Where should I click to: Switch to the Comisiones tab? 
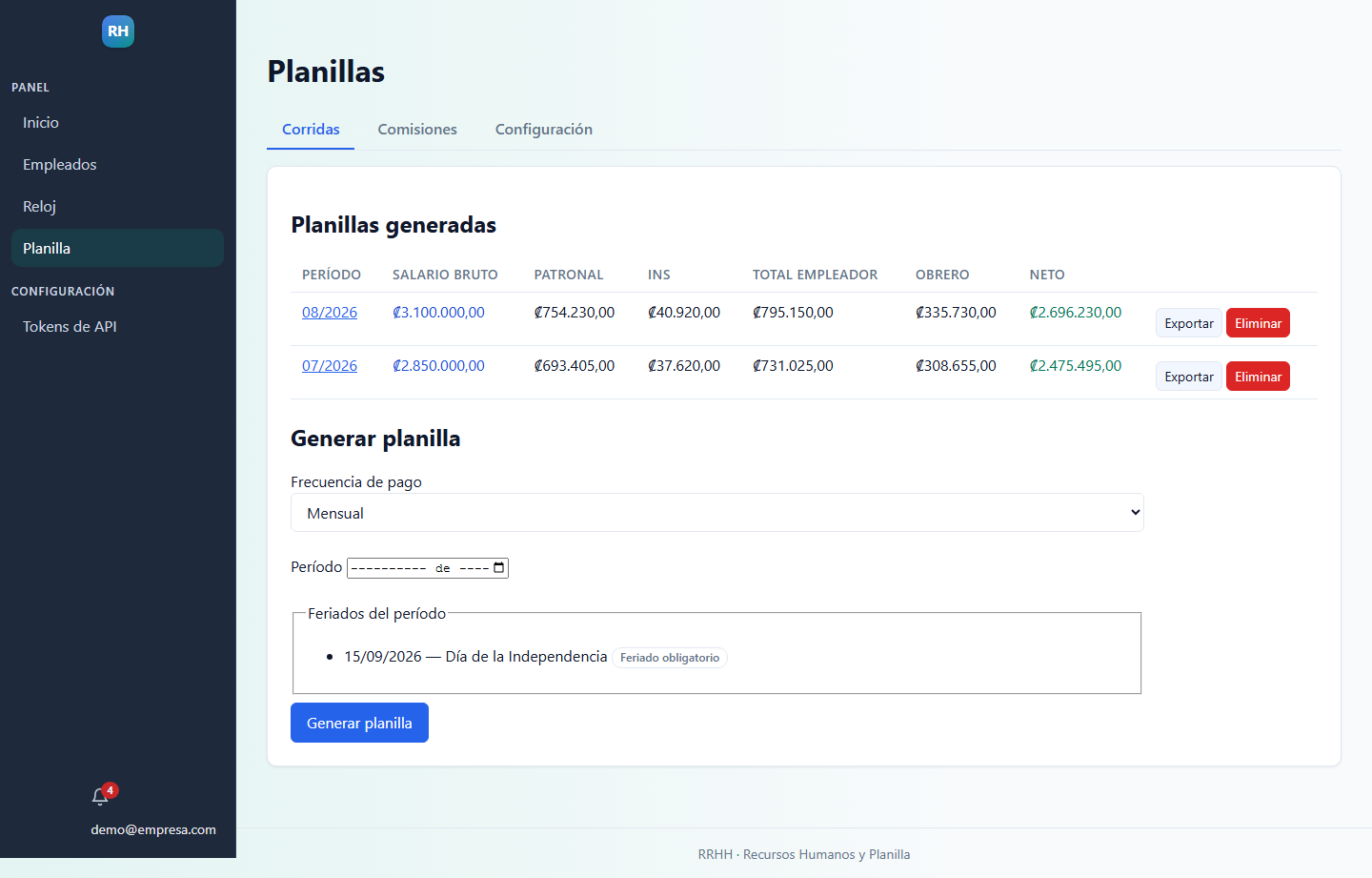click(417, 130)
